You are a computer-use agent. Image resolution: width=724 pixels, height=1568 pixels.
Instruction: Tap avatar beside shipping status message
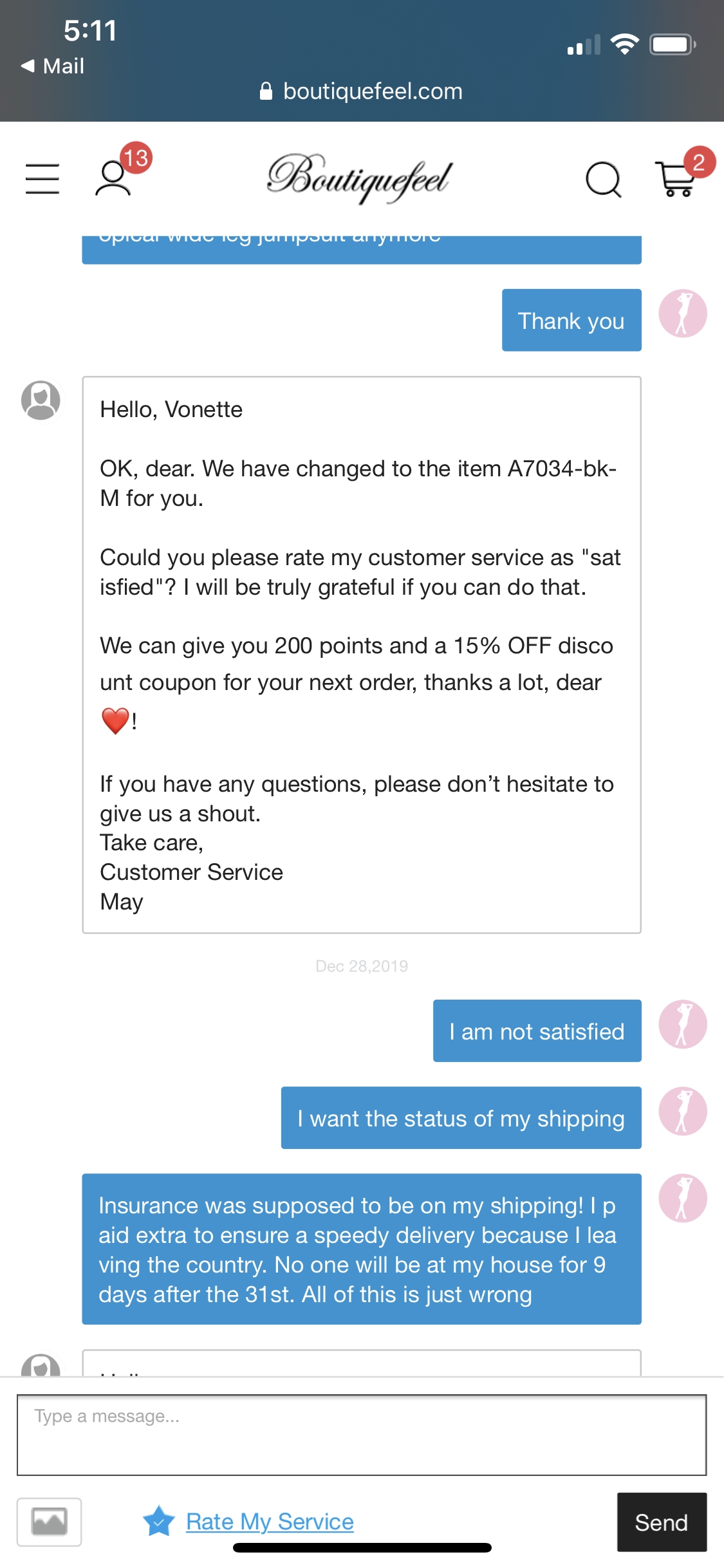683,1111
